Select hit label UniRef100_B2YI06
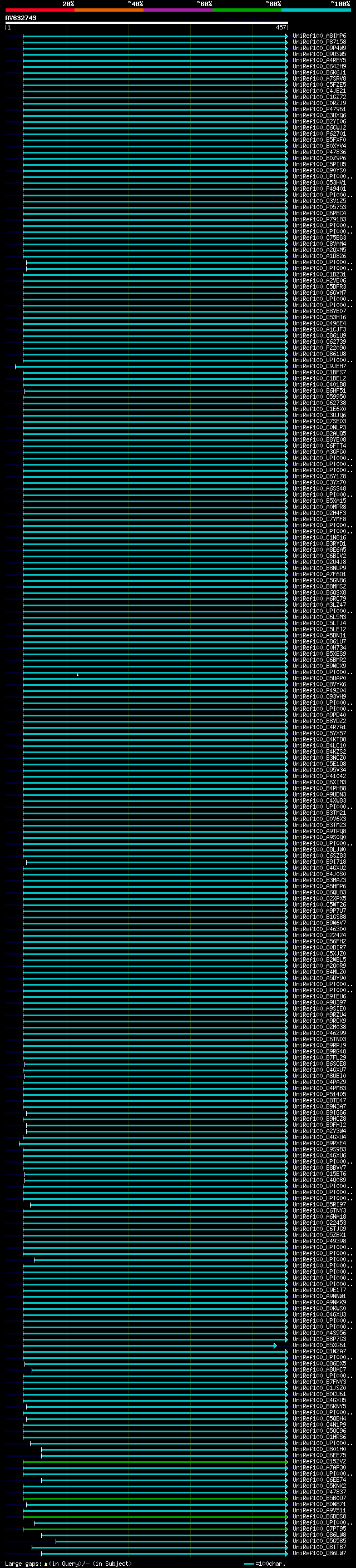This screenshot has width=356, height=1568. pos(319,122)
